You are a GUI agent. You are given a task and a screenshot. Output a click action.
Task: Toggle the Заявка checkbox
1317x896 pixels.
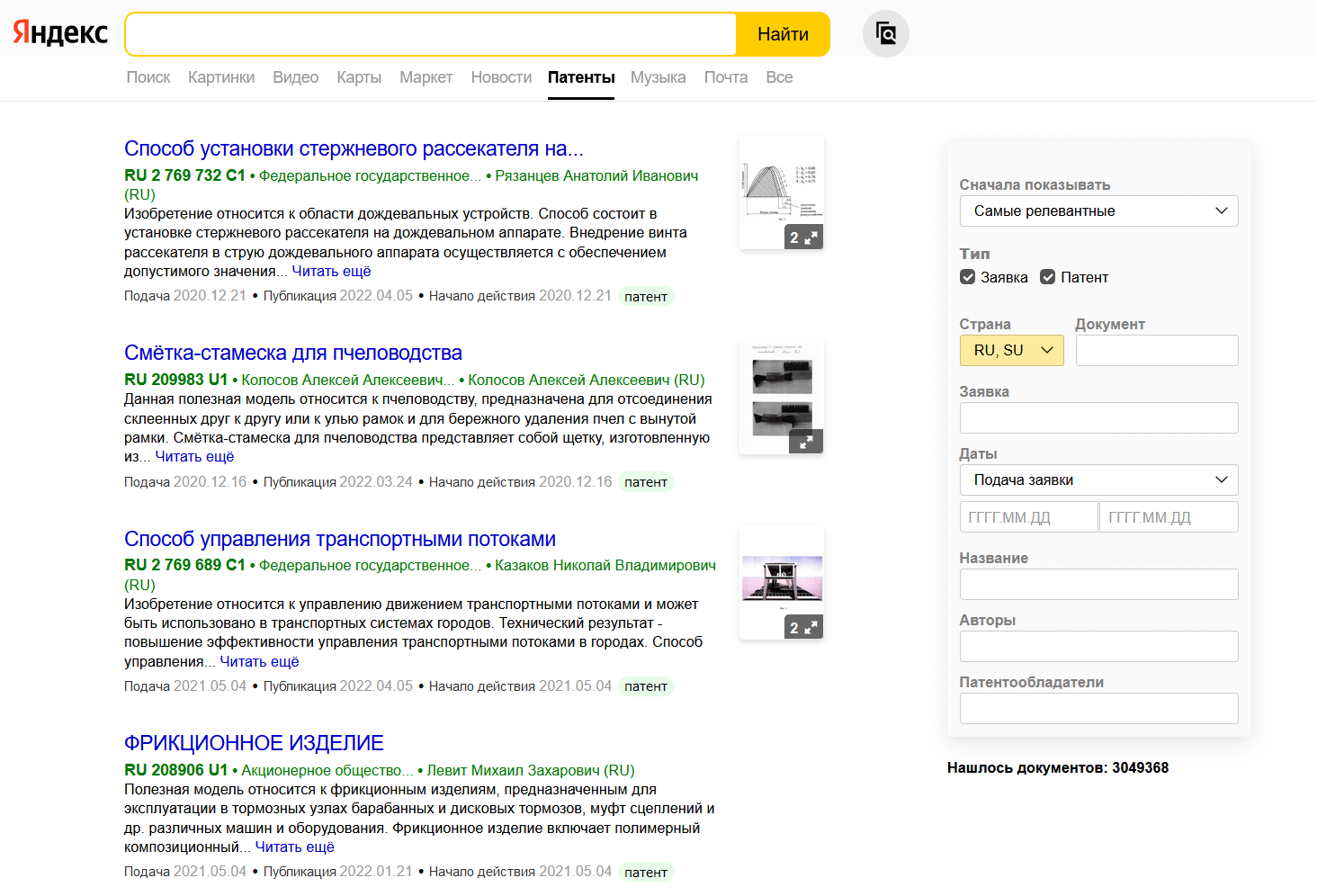click(x=968, y=277)
